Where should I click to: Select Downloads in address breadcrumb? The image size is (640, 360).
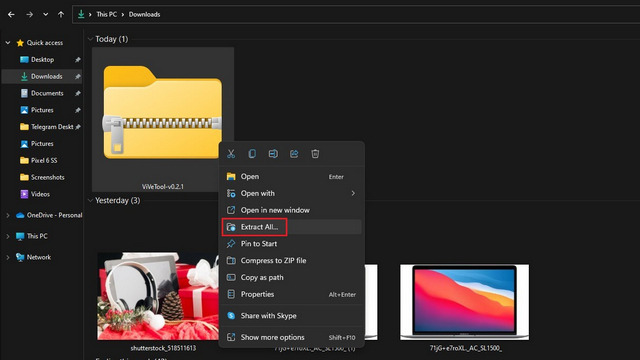click(x=144, y=14)
